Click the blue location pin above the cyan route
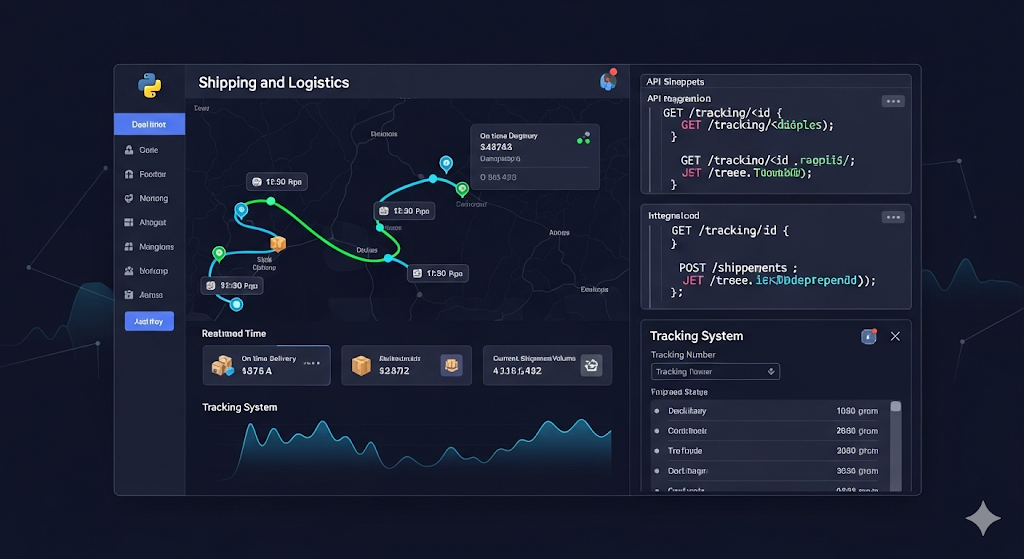1024x559 pixels. coord(446,163)
